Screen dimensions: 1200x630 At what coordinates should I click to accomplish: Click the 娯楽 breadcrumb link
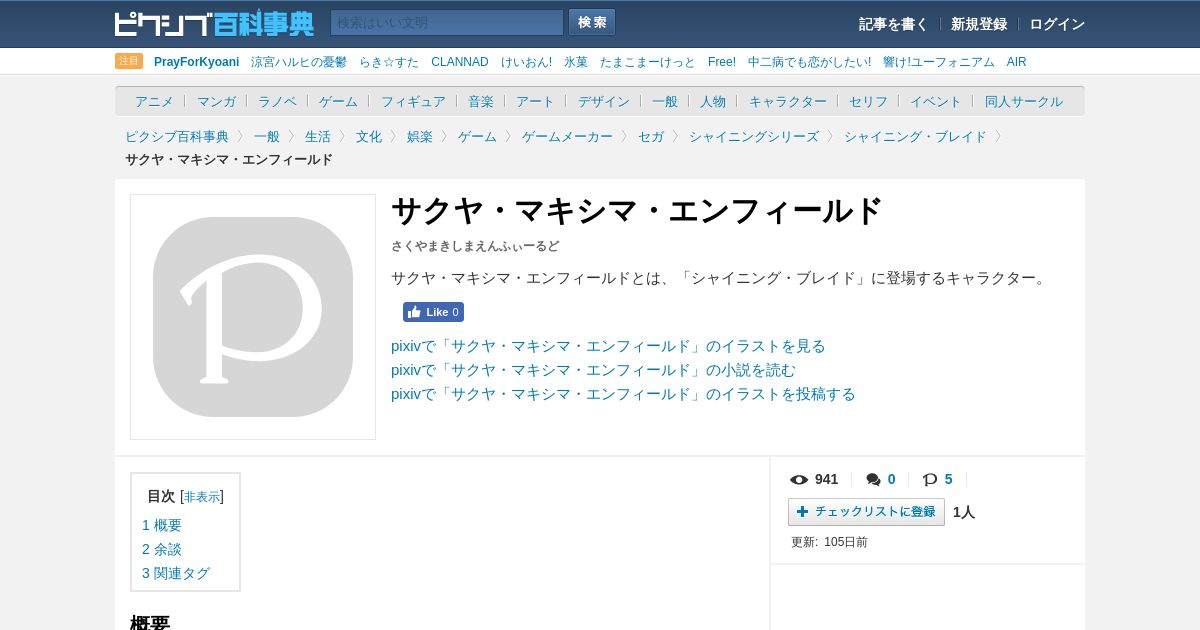click(x=420, y=136)
